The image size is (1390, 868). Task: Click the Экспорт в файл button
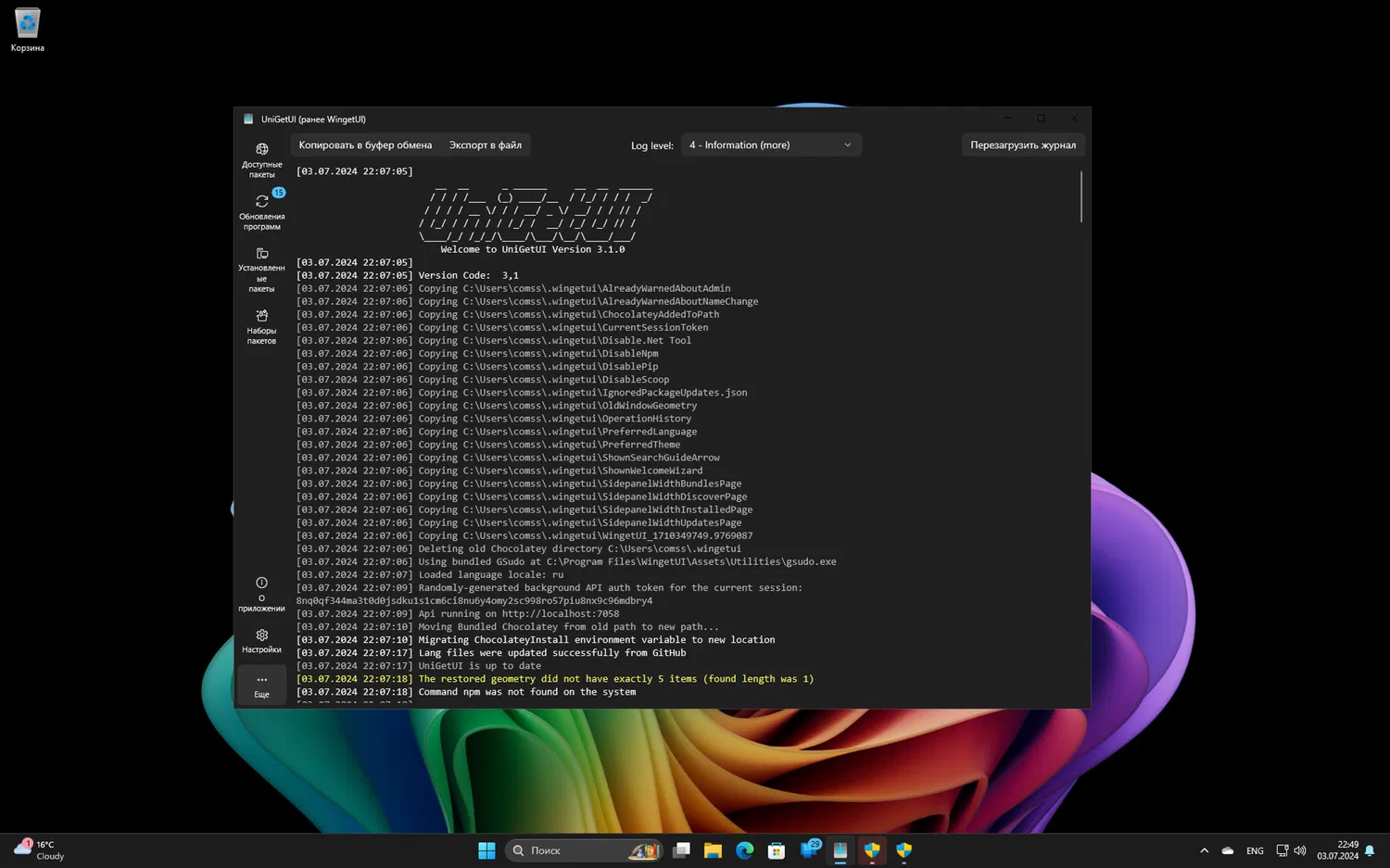[x=486, y=145]
